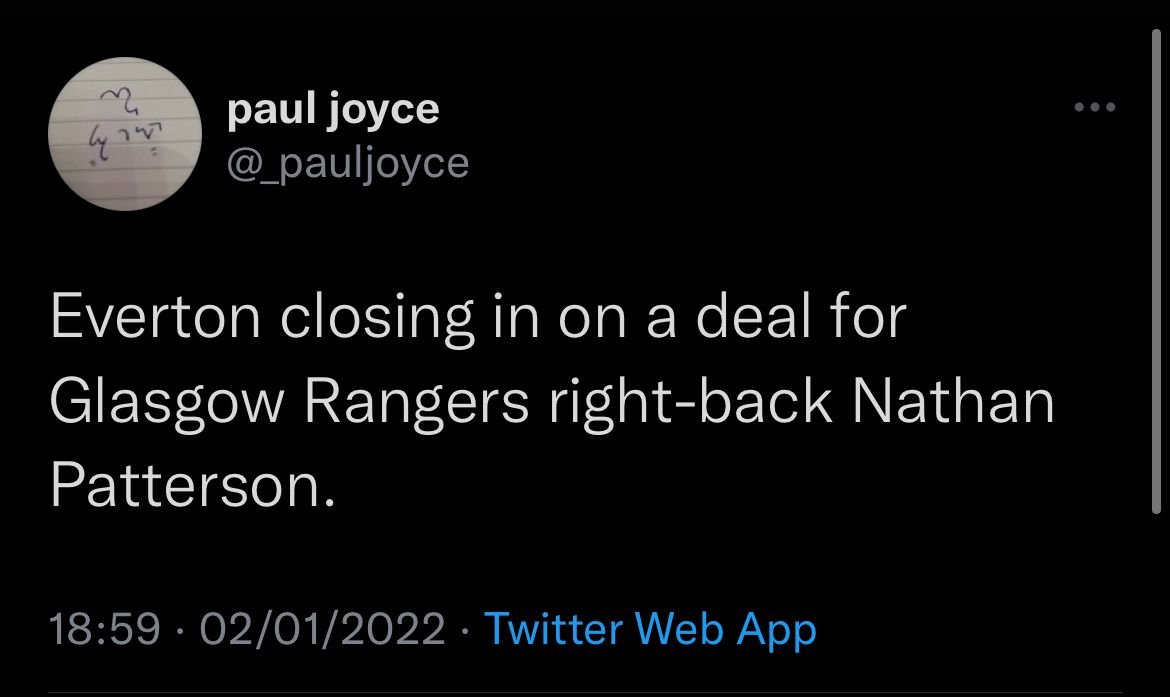This screenshot has width=1170, height=697.
Task: Click "Patterson." on the tweet's last line
Action: click(x=190, y=485)
